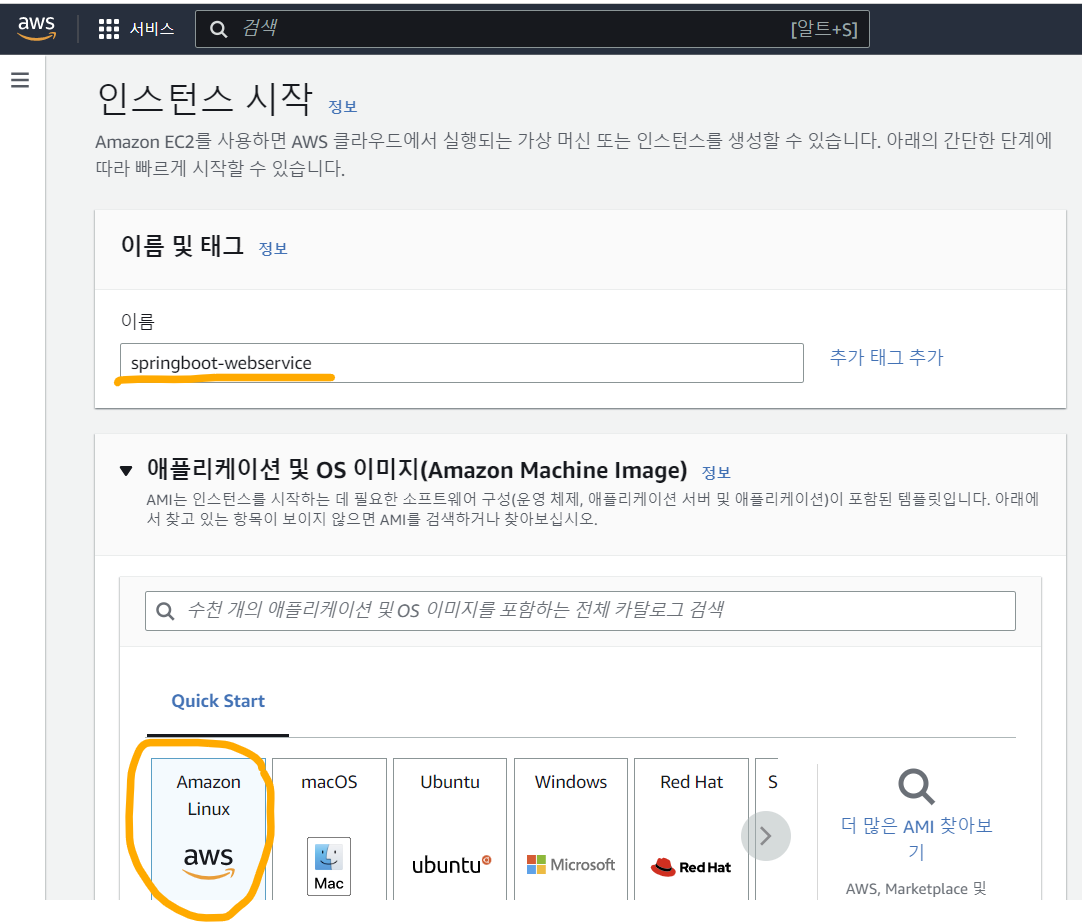Open the AWS home logo
1082x924 pixels.
[x=37, y=28]
